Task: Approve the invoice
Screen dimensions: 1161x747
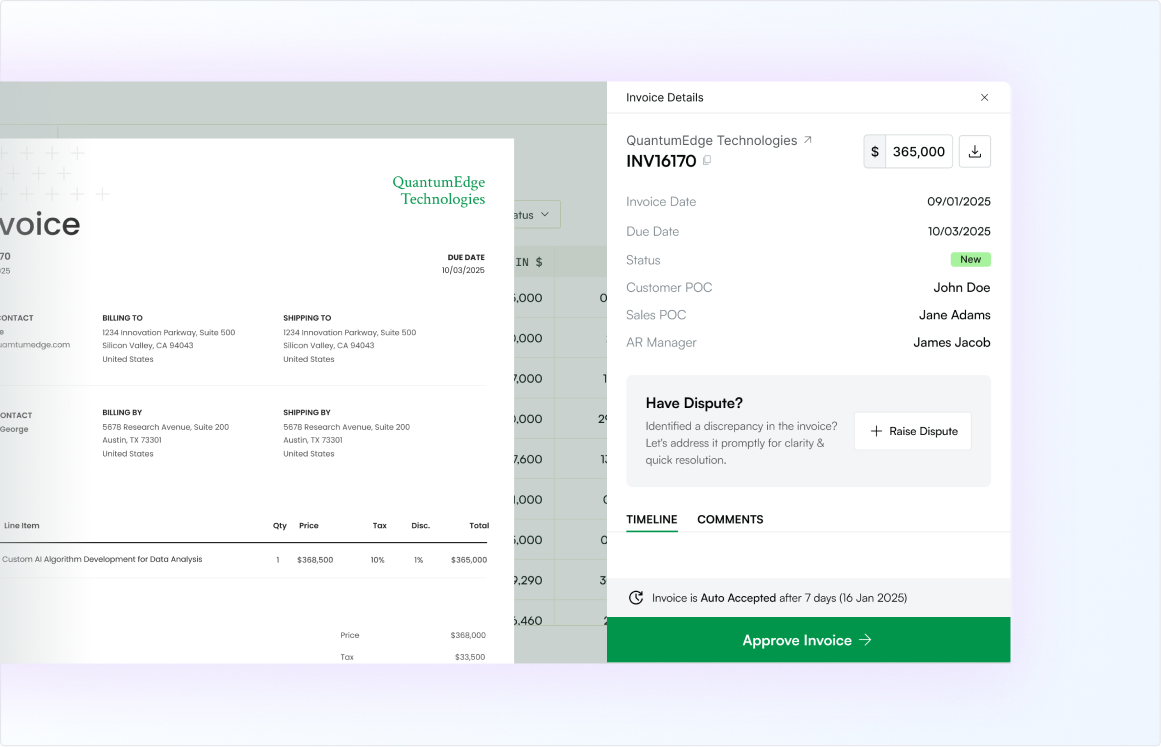Action: tap(808, 640)
